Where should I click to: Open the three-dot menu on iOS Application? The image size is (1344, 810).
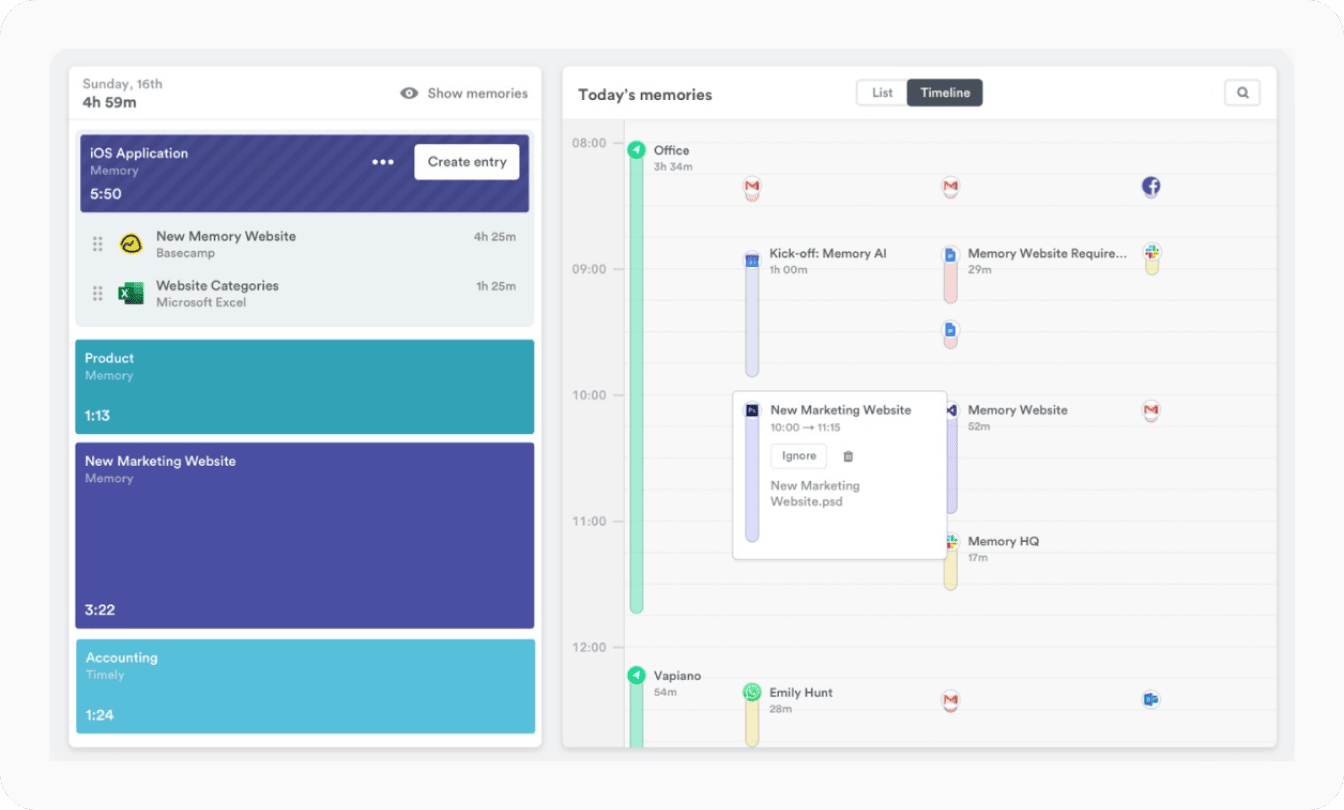(383, 162)
